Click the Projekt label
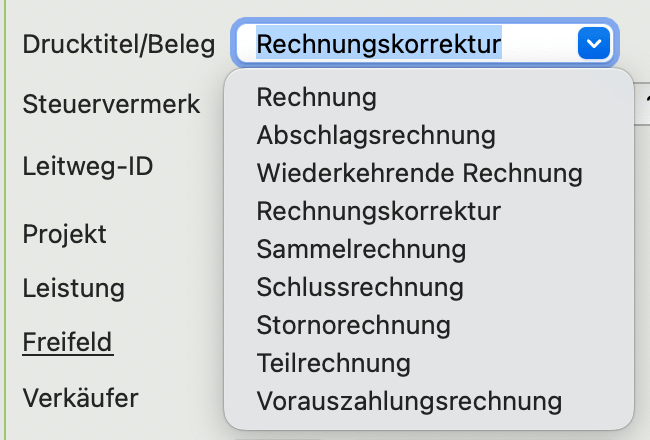The image size is (650, 440). point(65,234)
